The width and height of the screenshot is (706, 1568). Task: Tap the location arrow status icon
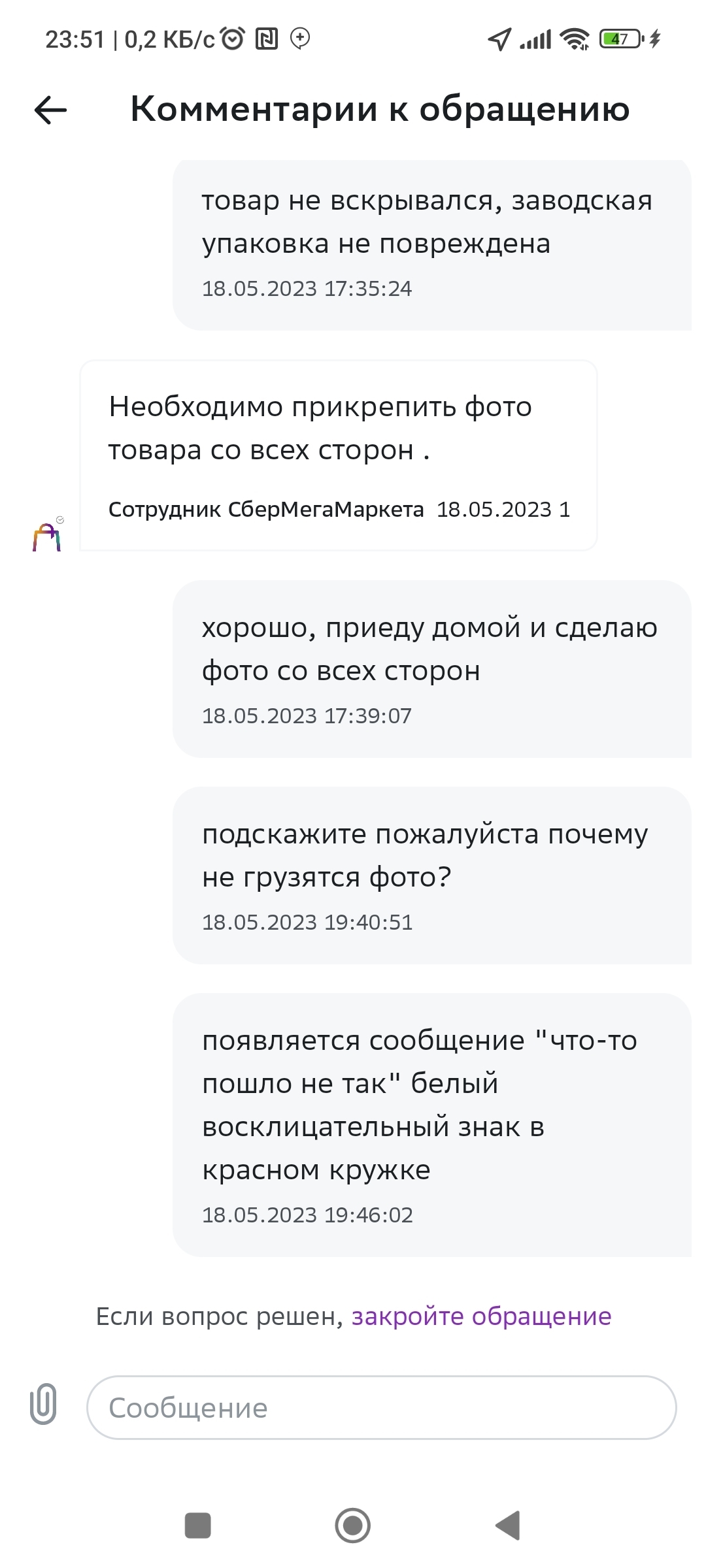tap(499, 39)
